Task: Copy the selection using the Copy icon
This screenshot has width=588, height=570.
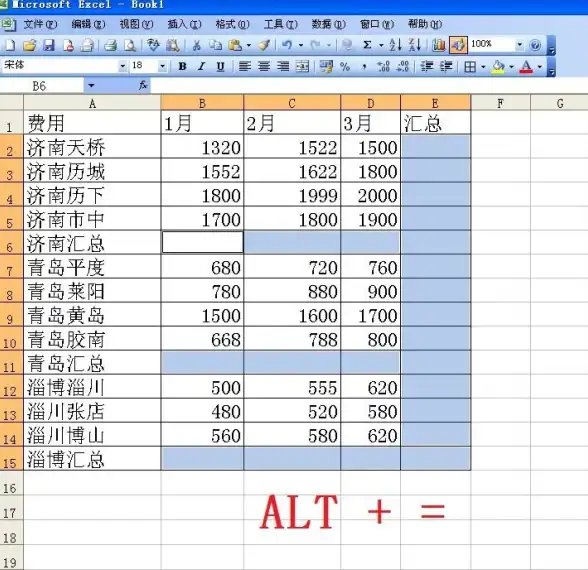Action: (x=215, y=46)
